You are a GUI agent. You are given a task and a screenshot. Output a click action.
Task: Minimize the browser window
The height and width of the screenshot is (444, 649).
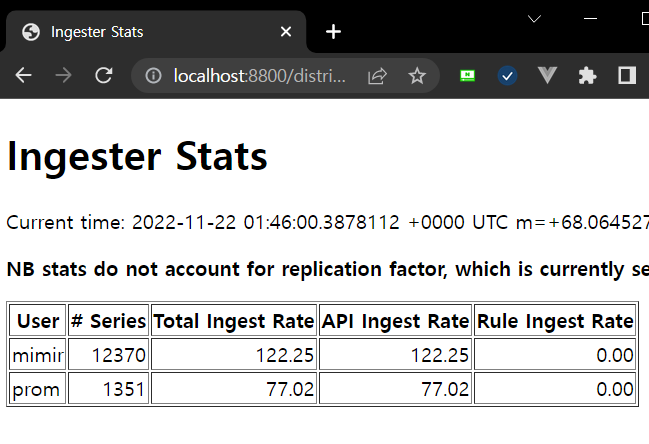[592, 19]
